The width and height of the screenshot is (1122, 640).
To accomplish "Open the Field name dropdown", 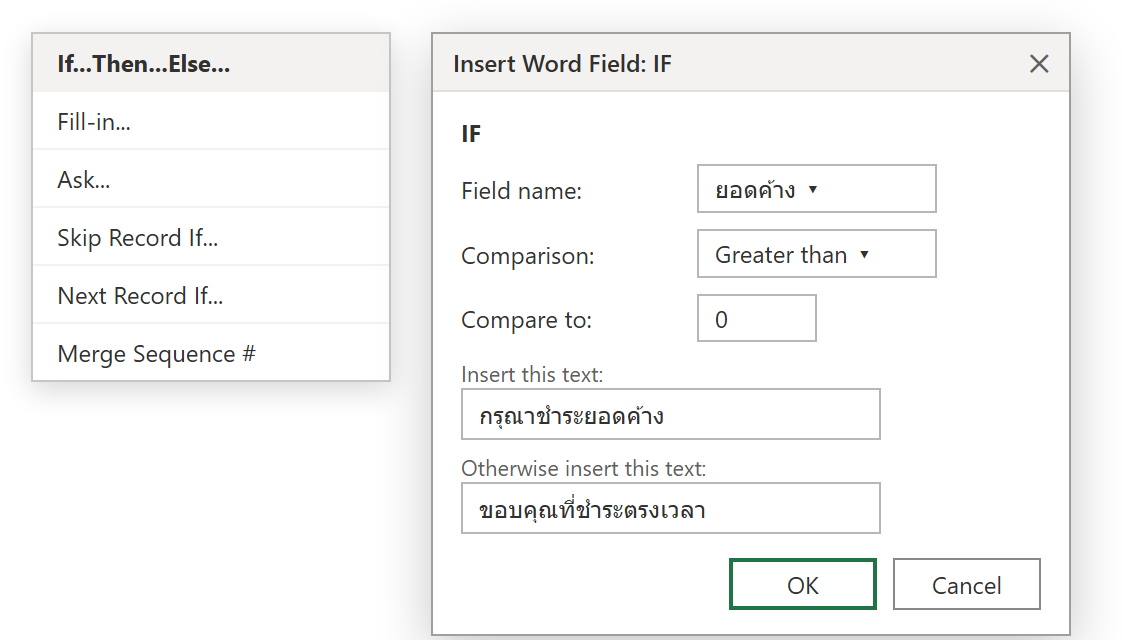I will click(816, 189).
